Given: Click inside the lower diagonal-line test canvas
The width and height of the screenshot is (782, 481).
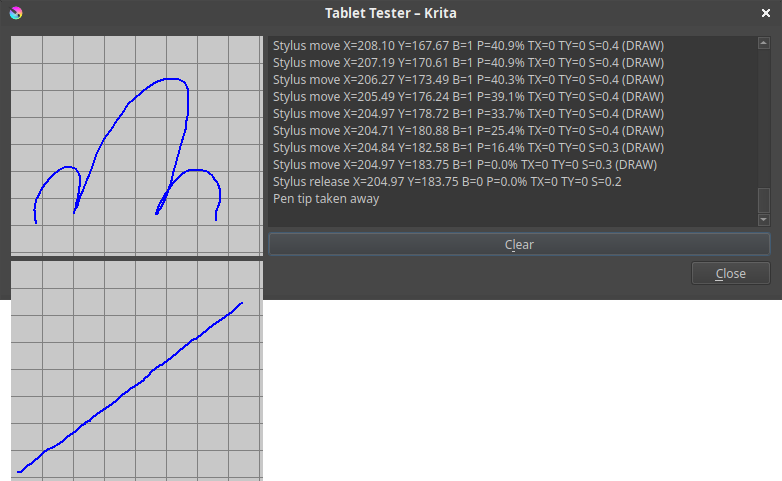Looking at the screenshot, I should 137,371.
